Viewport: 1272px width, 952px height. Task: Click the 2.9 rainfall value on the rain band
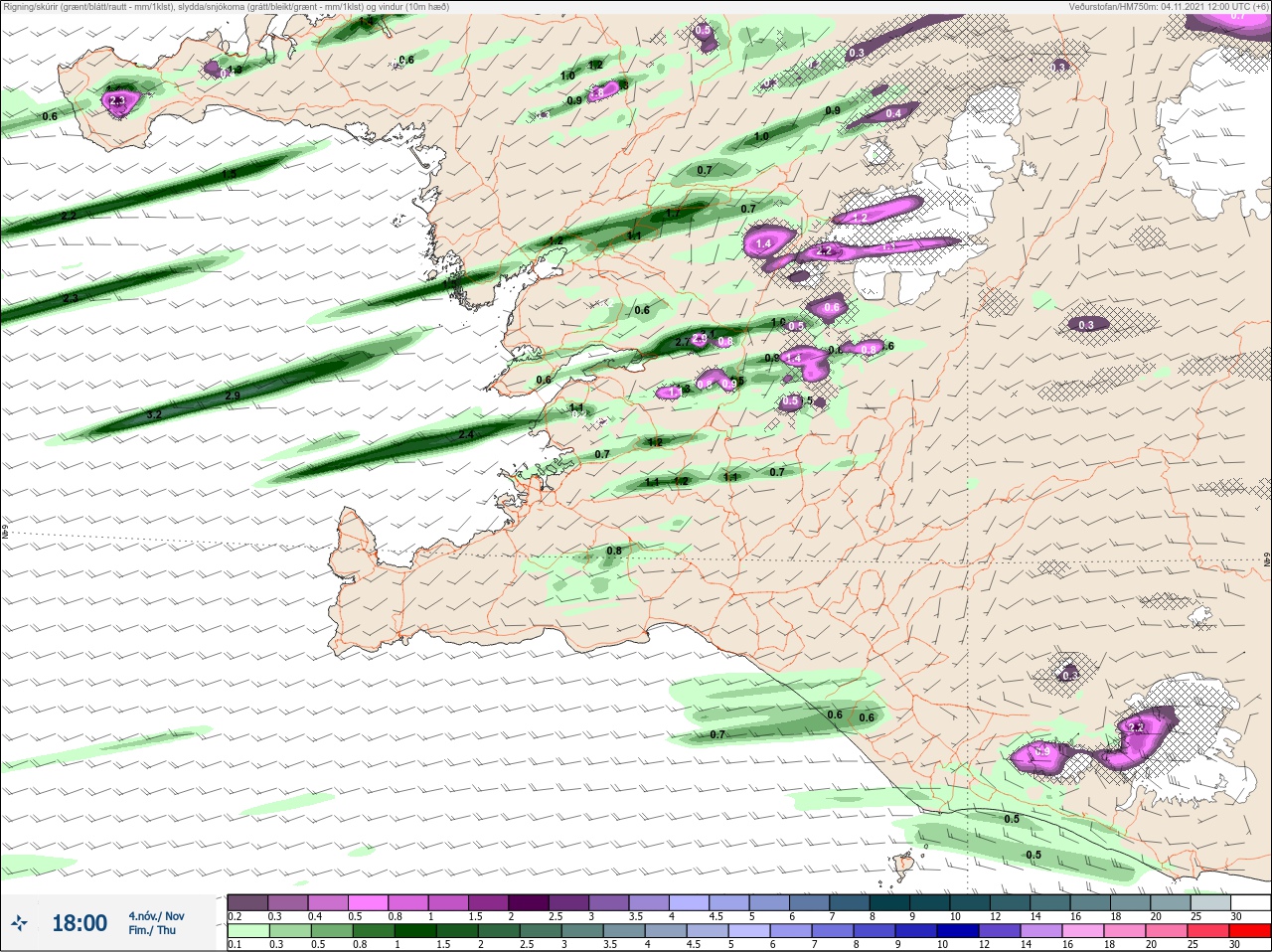click(233, 396)
